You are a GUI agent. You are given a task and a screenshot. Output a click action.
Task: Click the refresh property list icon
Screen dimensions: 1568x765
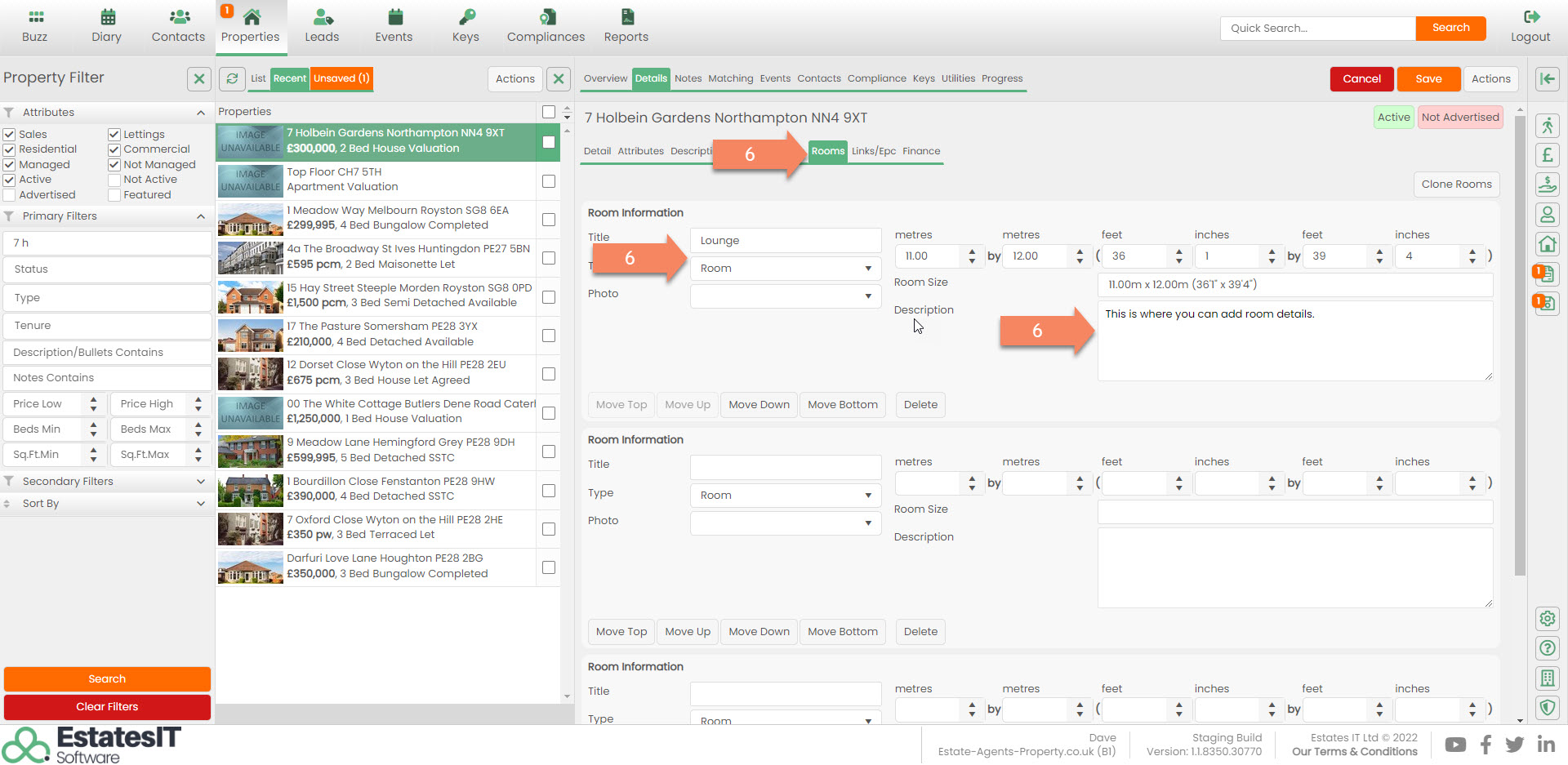pos(232,78)
